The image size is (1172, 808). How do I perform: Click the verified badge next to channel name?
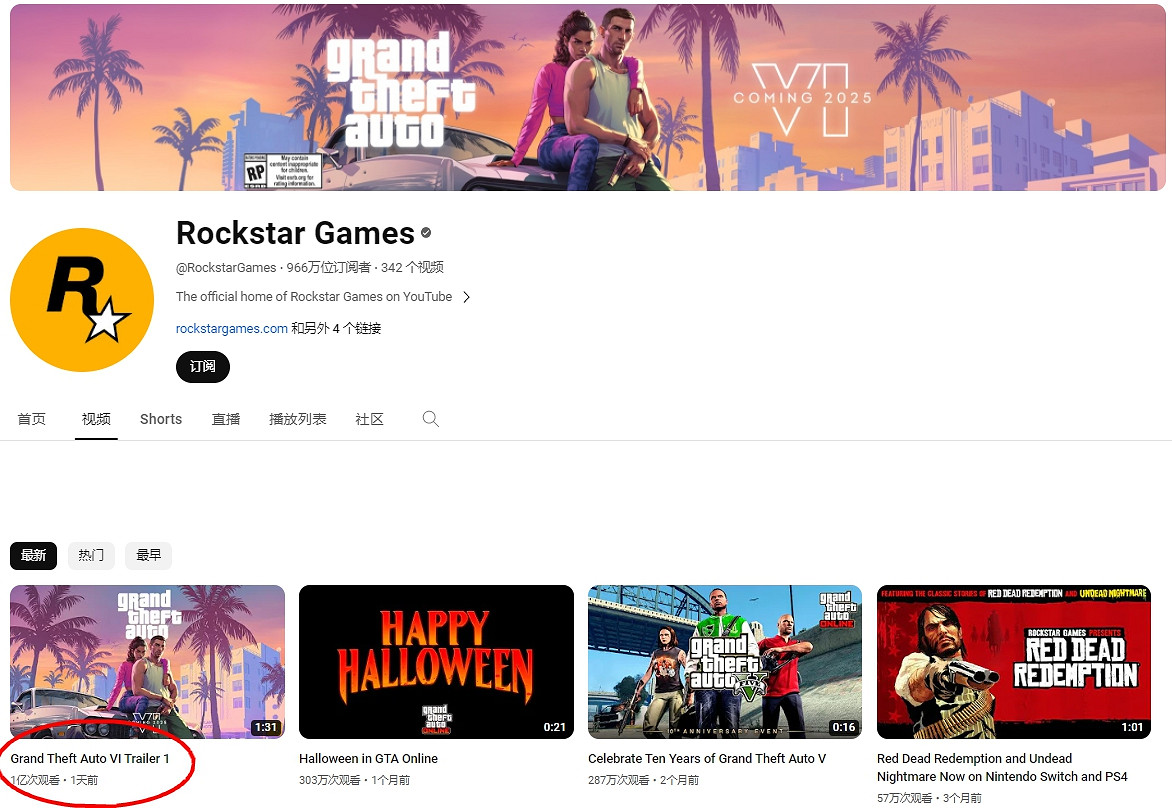click(424, 233)
